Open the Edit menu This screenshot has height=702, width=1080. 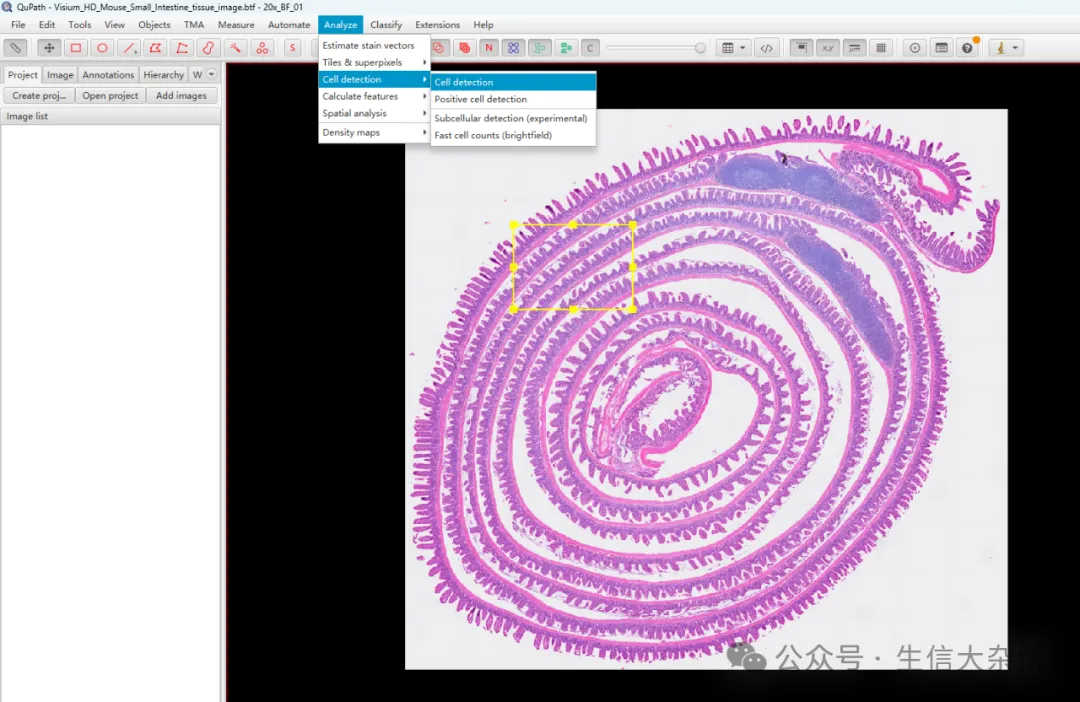click(x=47, y=24)
